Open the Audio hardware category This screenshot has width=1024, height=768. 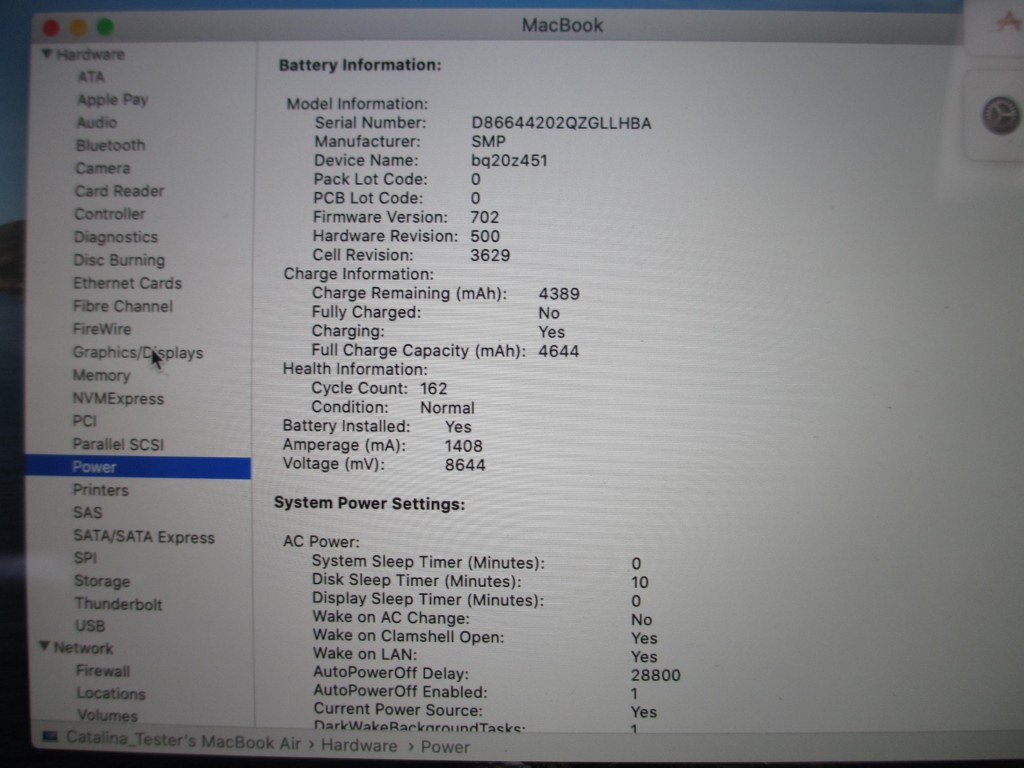(x=97, y=123)
